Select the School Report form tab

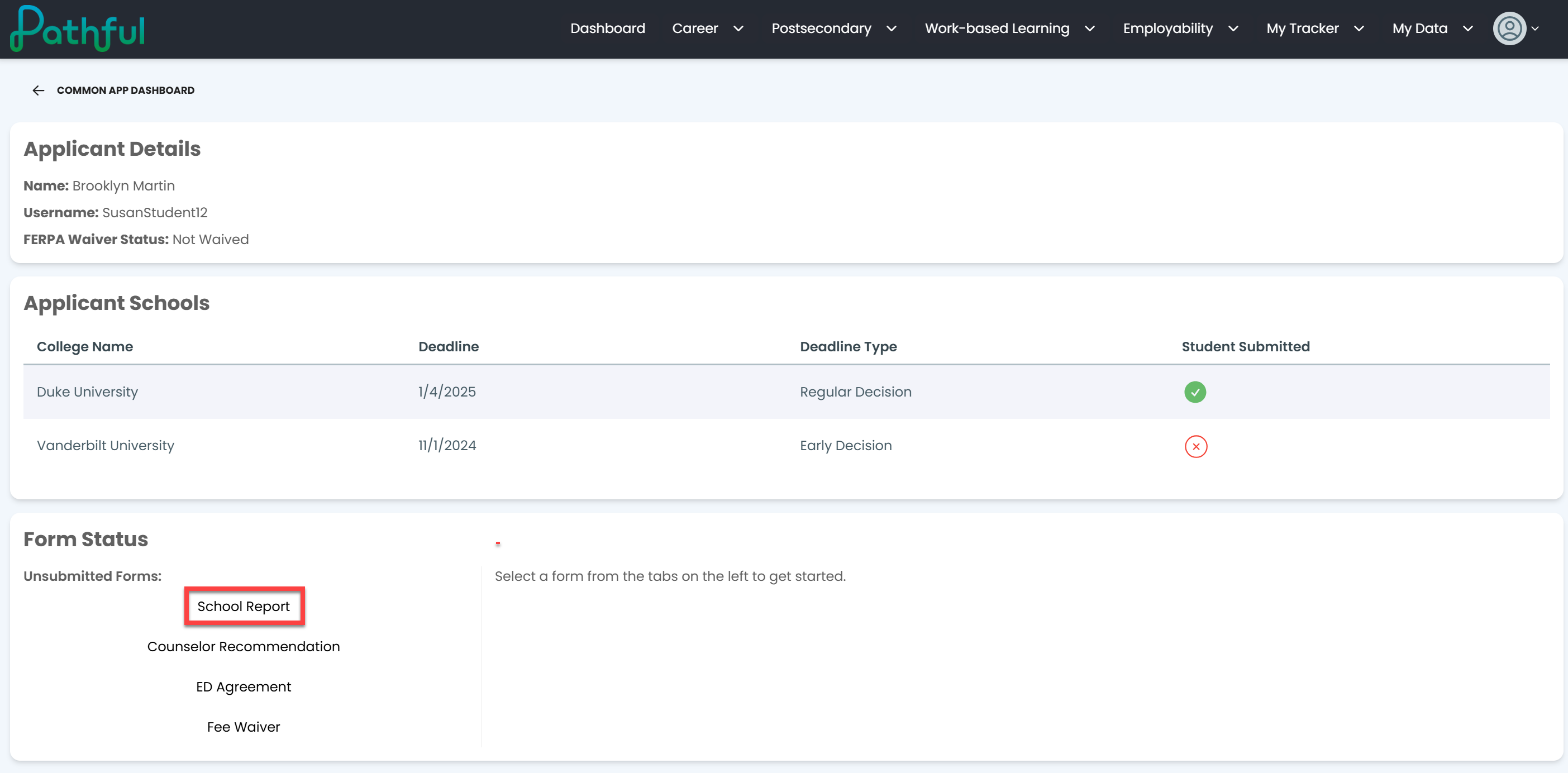coord(244,606)
